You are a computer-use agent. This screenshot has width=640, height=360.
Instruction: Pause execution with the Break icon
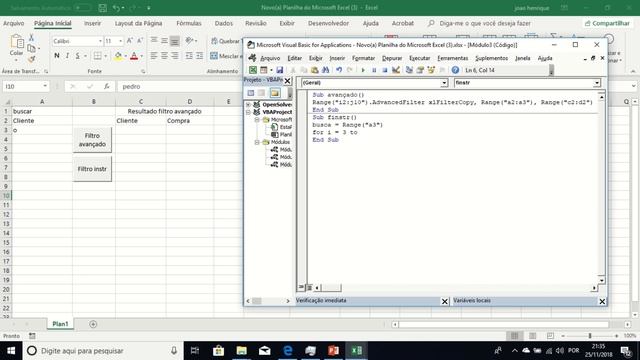click(x=374, y=70)
